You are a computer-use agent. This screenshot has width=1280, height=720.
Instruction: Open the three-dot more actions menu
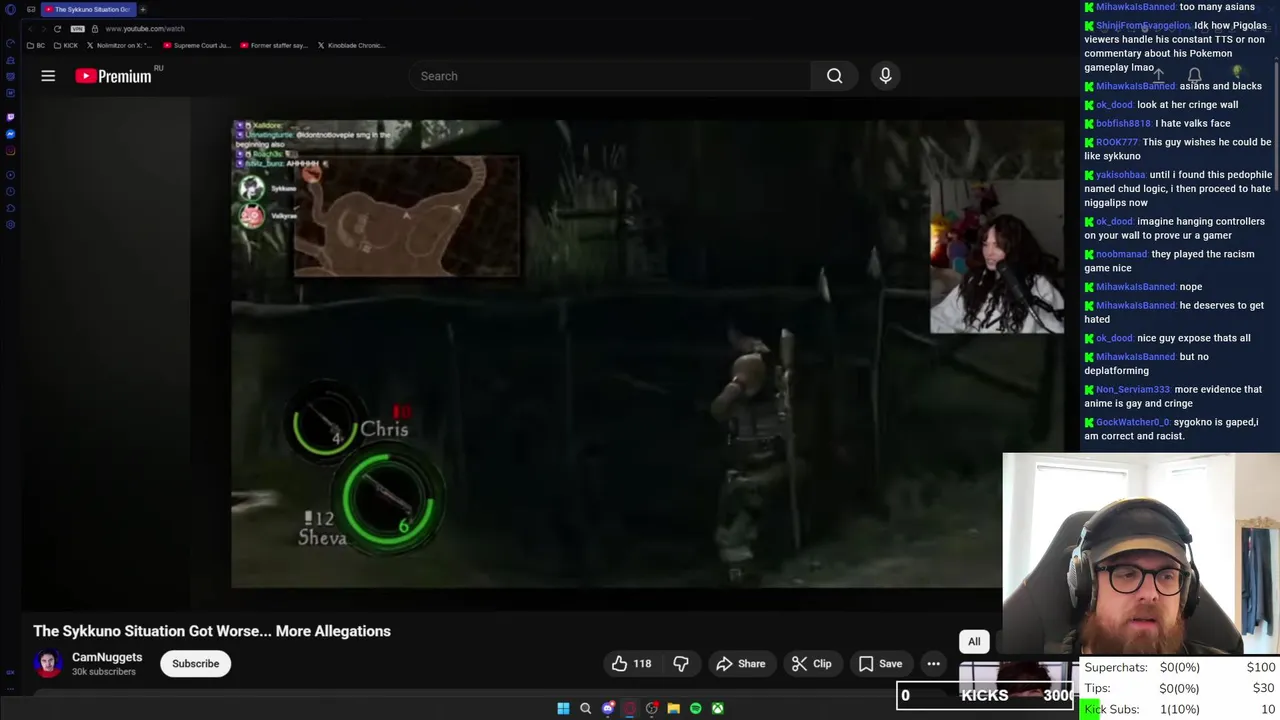pyautogui.click(x=933, y=664)
